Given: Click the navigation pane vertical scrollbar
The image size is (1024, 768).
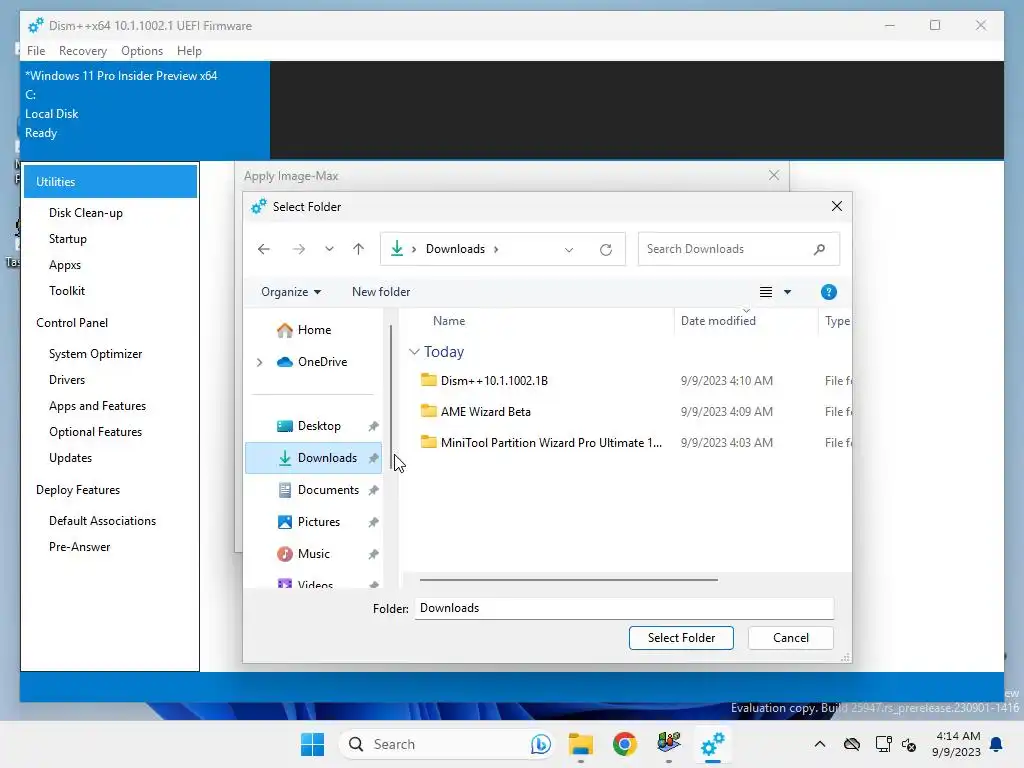Looking at the screenshot, I should [x=391, y=397].
